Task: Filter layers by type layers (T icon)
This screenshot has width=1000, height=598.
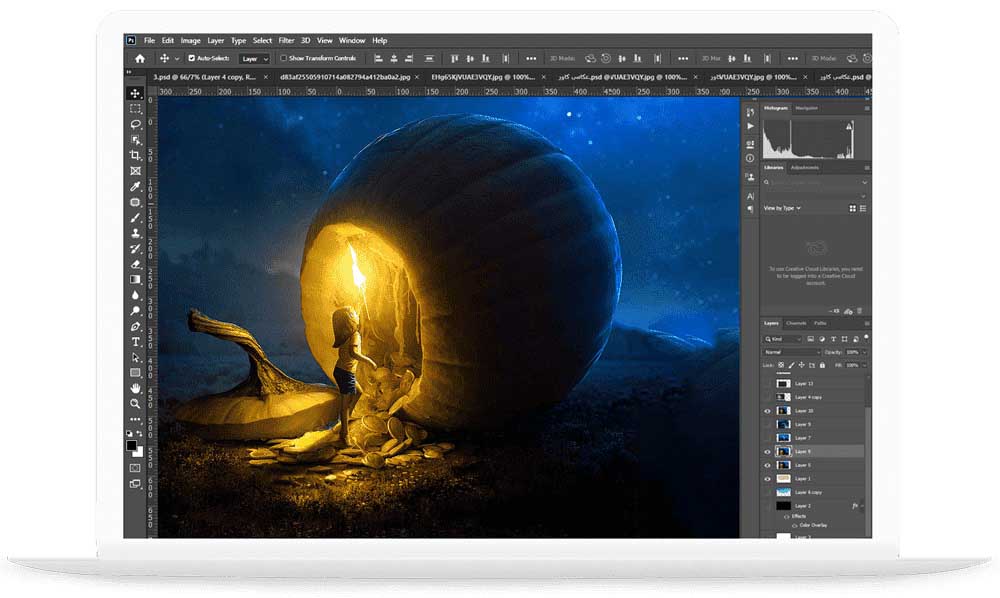Action: (833, 339)
